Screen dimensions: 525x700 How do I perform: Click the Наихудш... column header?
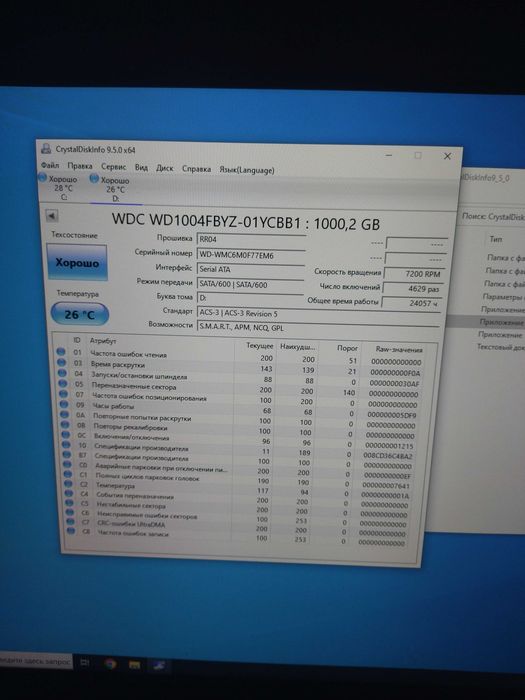click(x=298, y=346)
